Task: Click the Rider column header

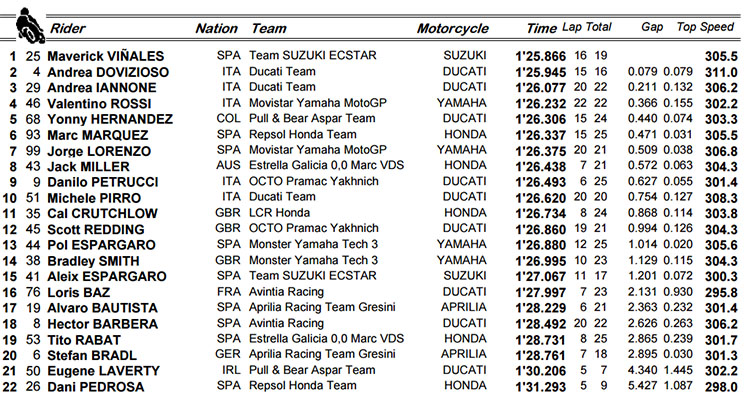Action: point(67,29)
